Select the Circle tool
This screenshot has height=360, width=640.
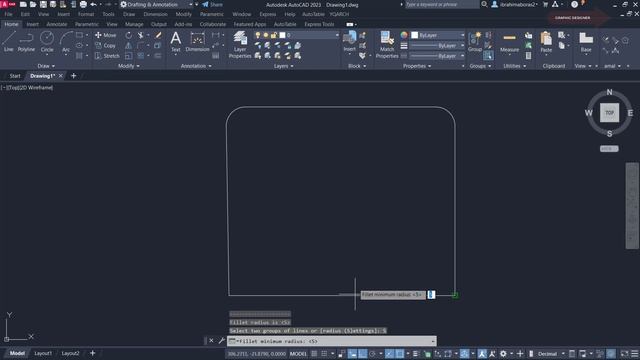click(47, 42)
